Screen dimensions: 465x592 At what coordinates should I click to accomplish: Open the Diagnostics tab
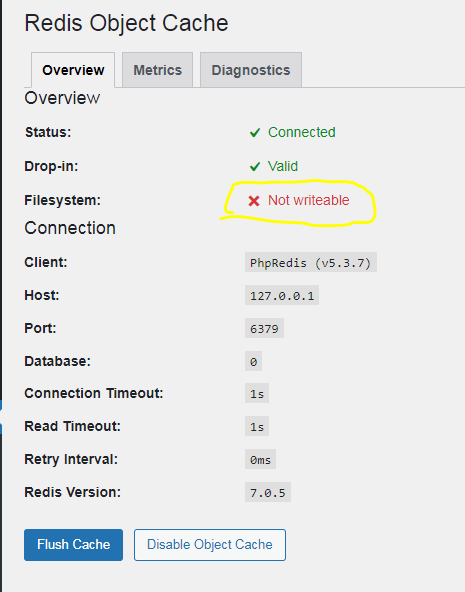[x=251, y=70]
